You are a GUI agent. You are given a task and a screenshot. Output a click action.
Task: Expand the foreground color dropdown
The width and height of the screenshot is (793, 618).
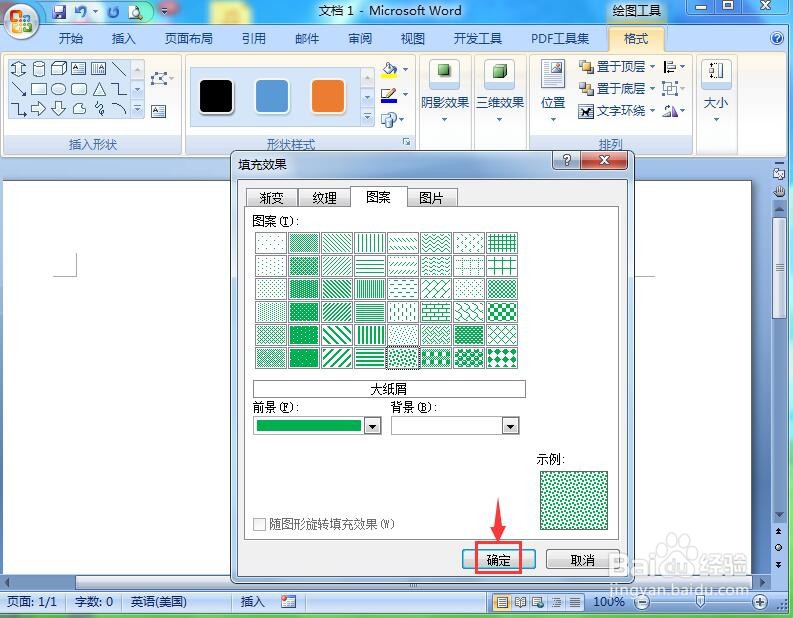373,426
